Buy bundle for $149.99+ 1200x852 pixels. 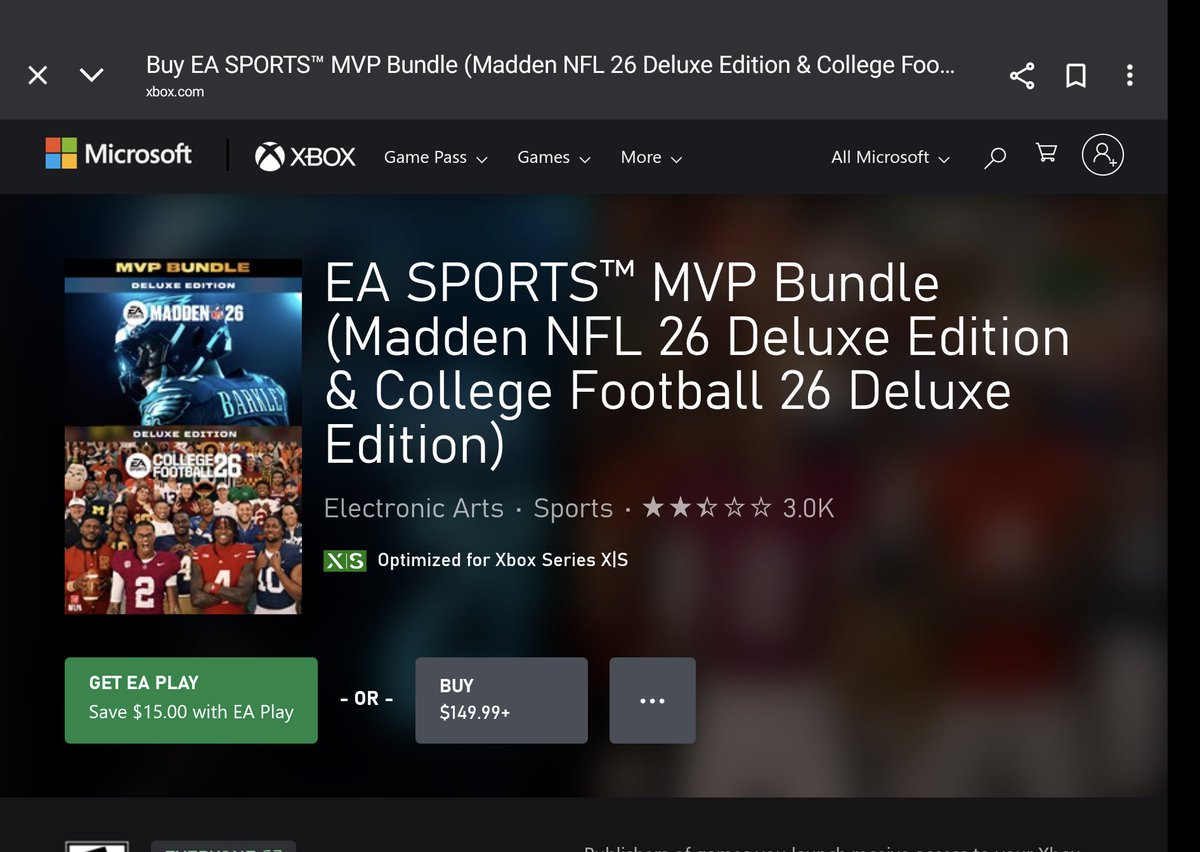point(501,700)
